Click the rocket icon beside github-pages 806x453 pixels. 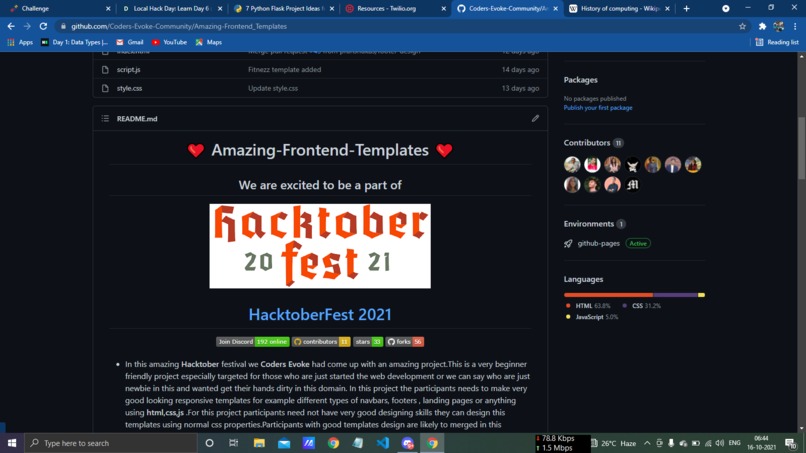[x=568, y=244]
